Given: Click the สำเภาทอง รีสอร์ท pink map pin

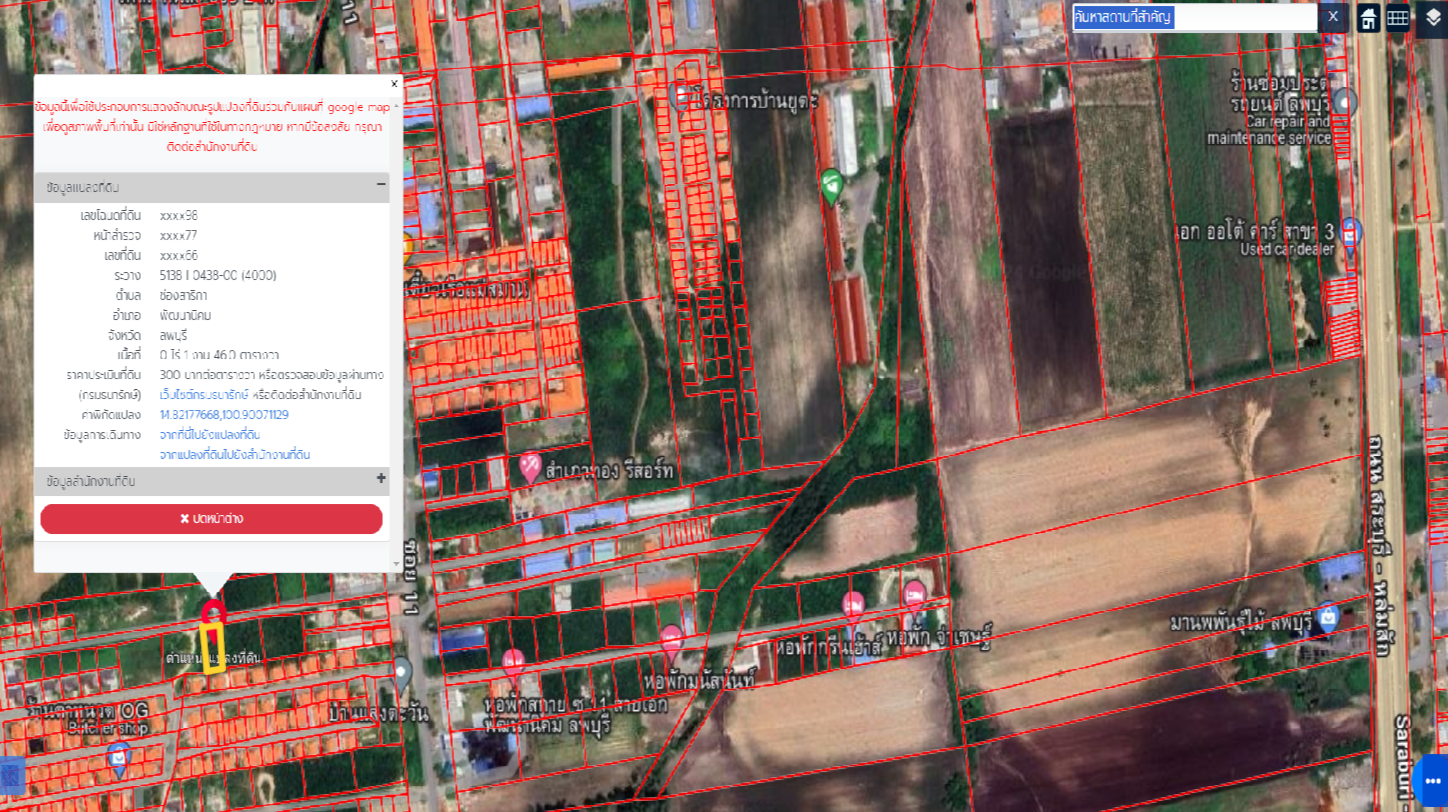Looking at the screenshot, I should [530, 466].
